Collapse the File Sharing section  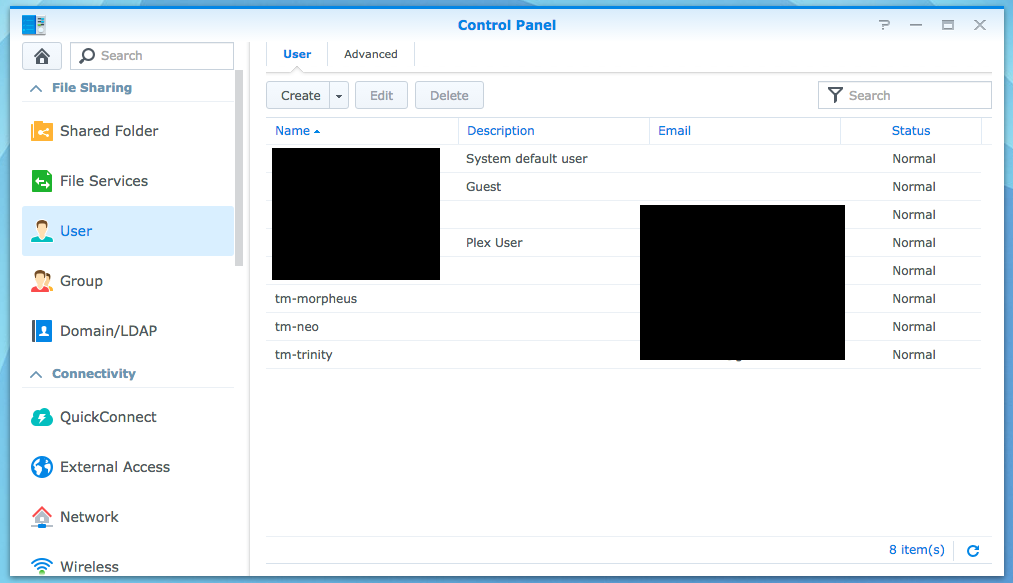37,88
